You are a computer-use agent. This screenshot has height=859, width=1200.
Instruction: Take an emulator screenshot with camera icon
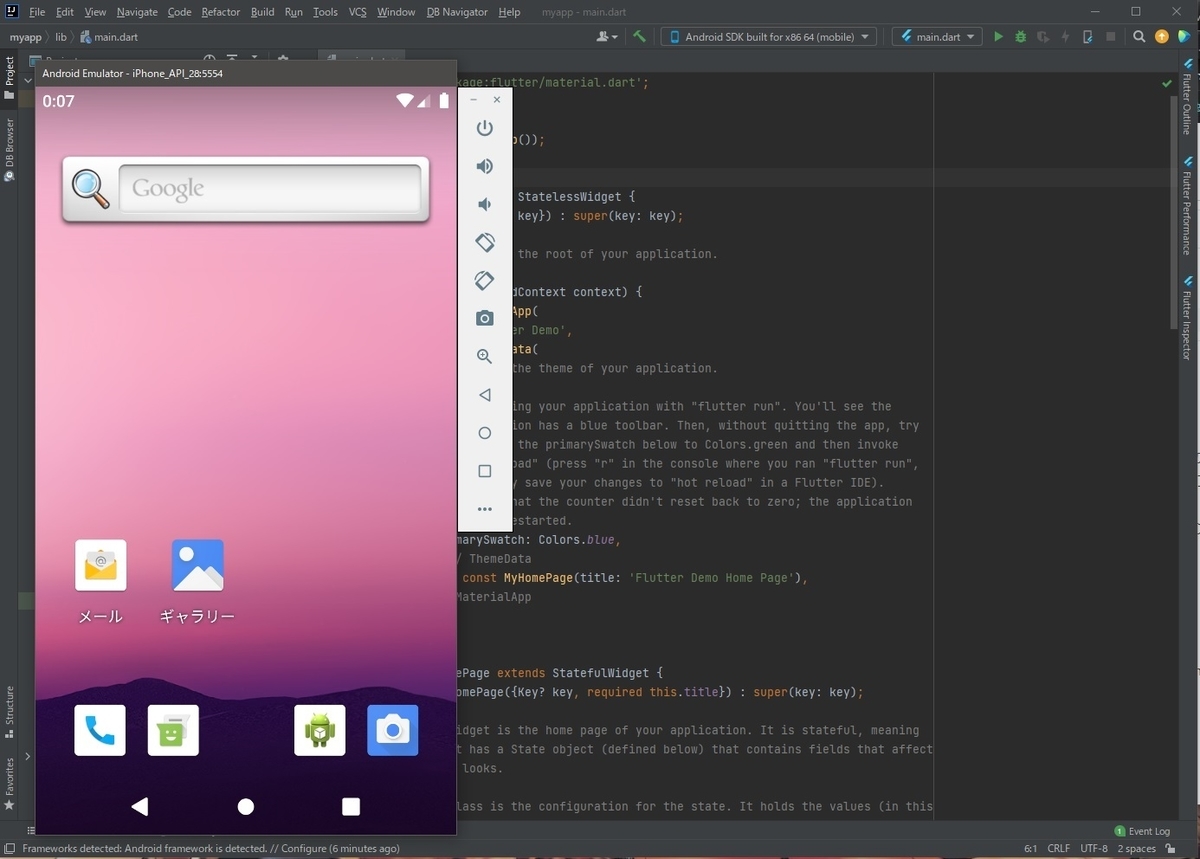pyautogui.click(x=485, y=318)
